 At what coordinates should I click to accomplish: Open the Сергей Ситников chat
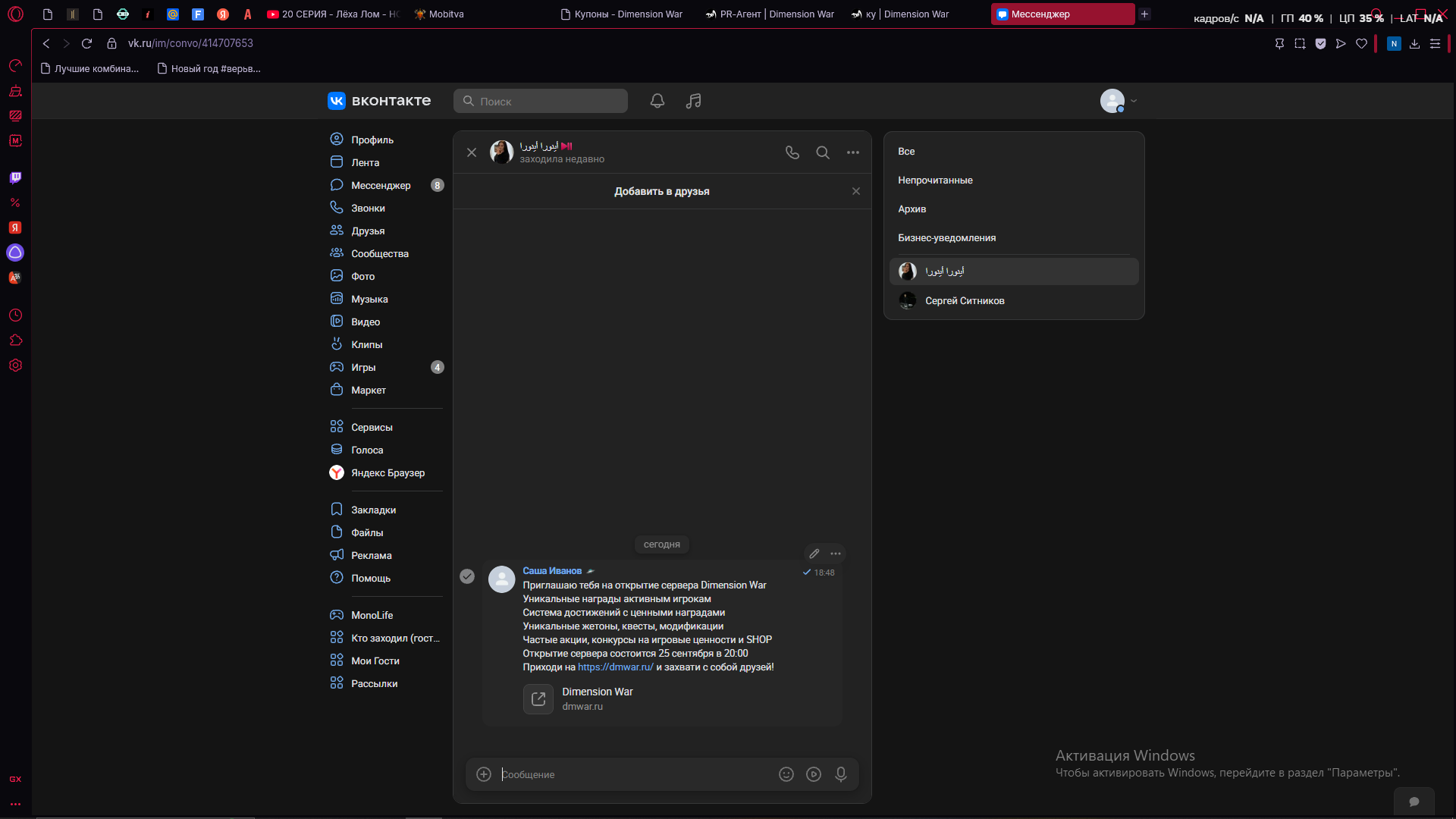pyautogui.click(x=1014, y=301)
